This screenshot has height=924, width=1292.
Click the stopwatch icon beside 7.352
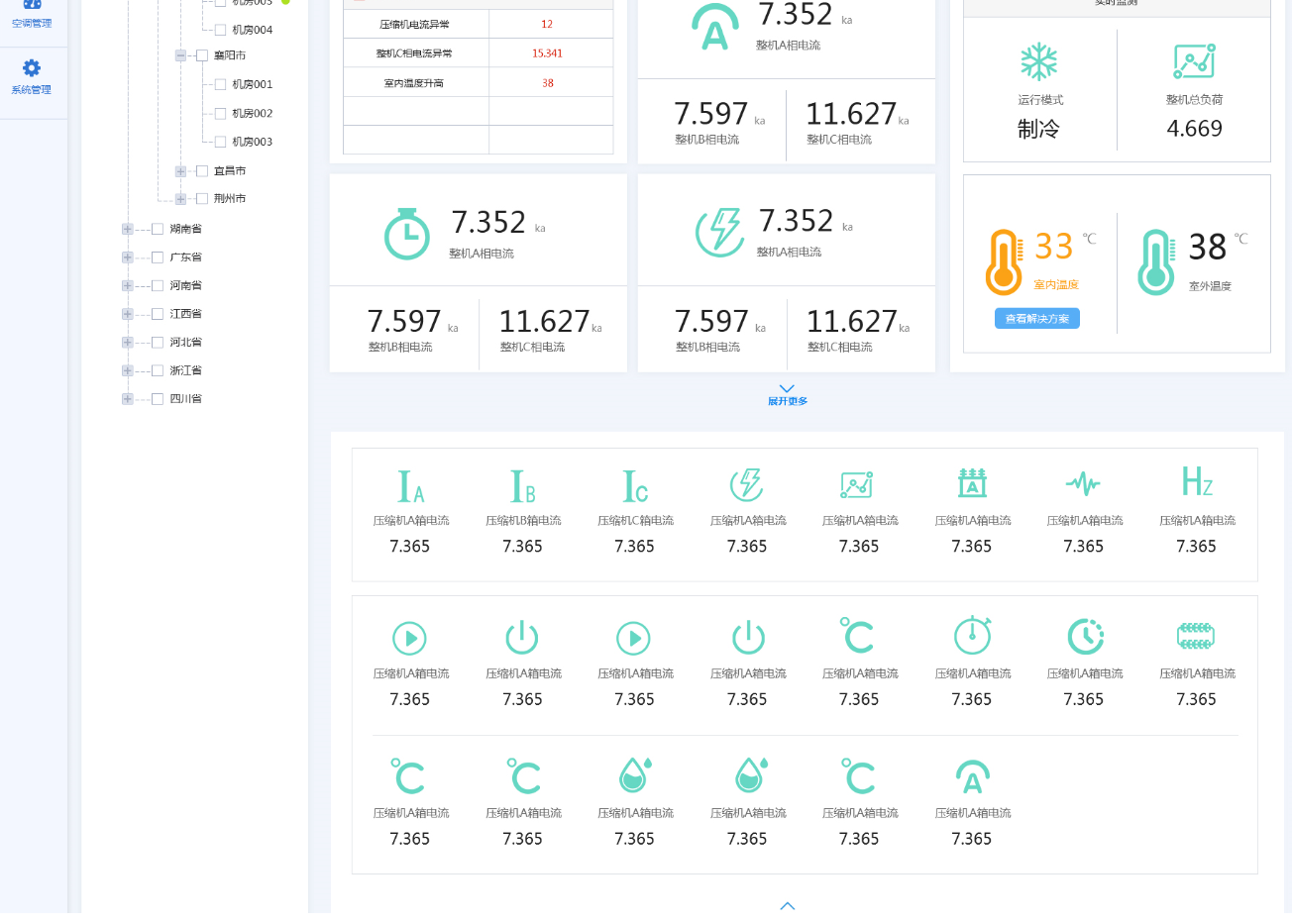(407, 234)
